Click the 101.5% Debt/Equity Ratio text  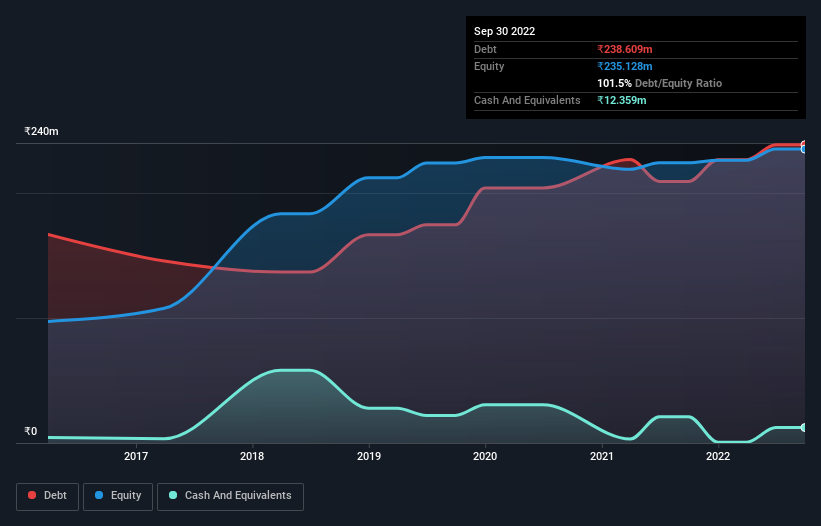tap(659, 83)
